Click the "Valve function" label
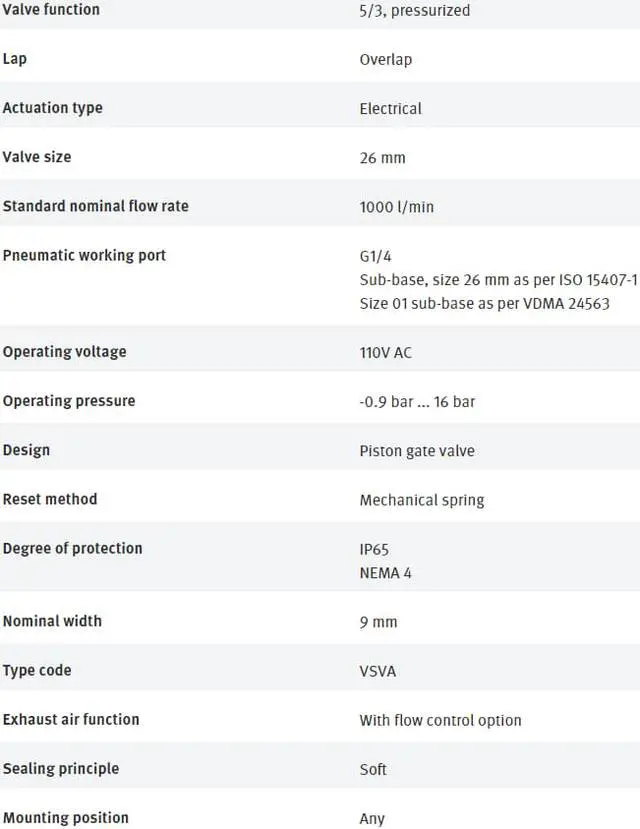The width and height of the screenshot is (640, 829). coord(51,9)
